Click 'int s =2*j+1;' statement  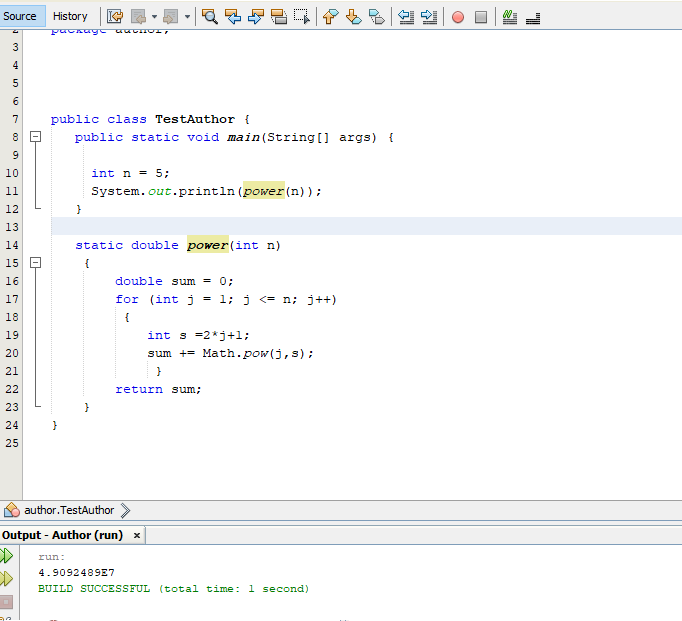click(x=198, y=335)
